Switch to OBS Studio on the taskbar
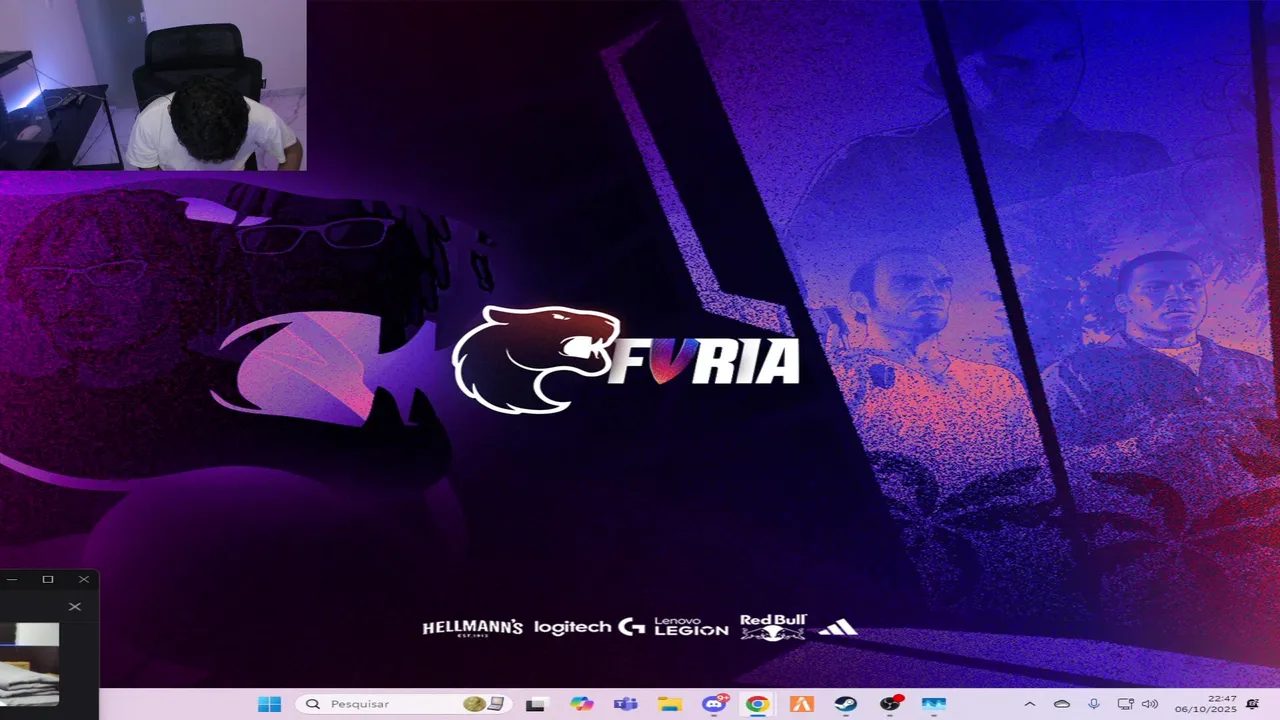The height and width of the screenshot is (720, 1280). (890, 704)
